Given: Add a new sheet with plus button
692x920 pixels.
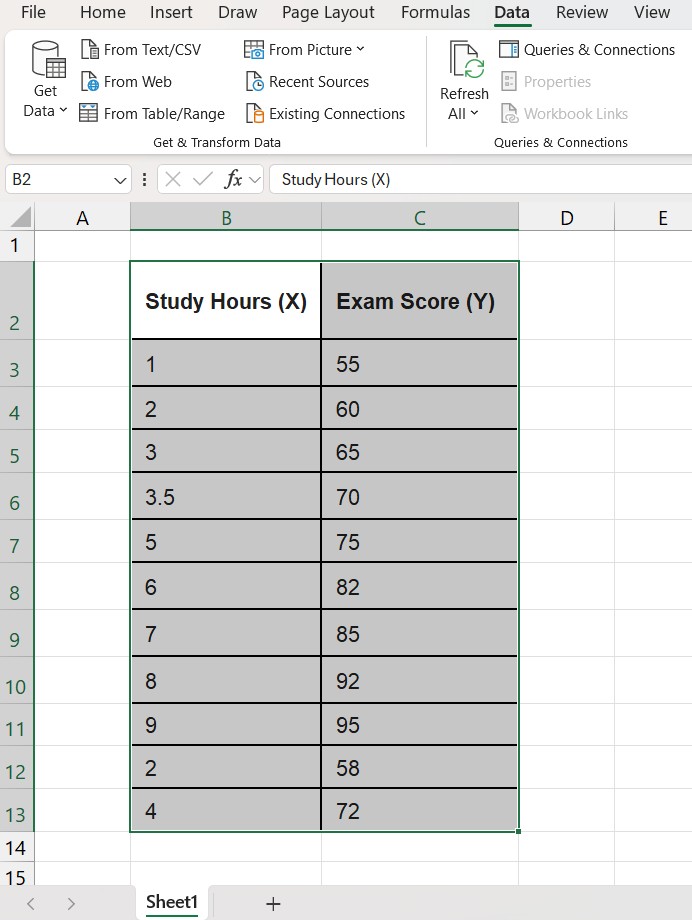Looking at the screenshot, I should point(273,904).
